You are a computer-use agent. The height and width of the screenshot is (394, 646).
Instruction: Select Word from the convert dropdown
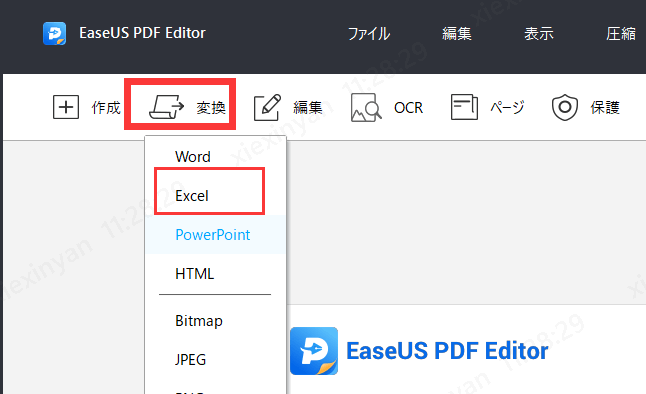coord(215,157)
